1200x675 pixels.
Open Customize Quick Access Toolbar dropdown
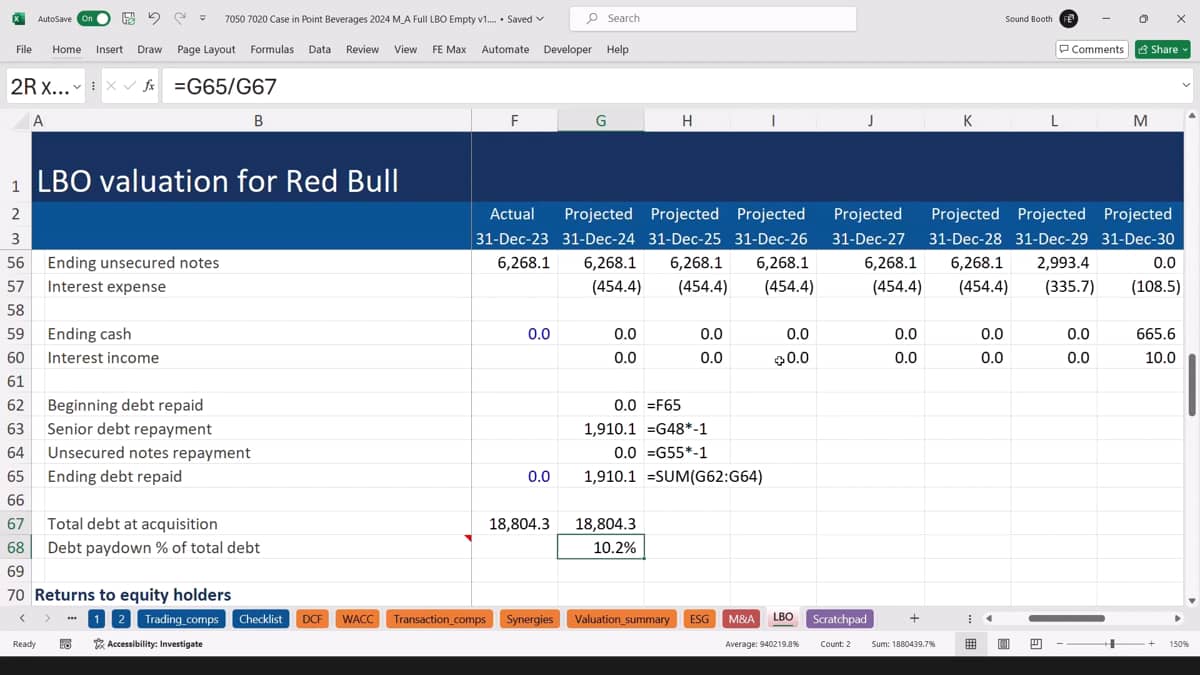[203, 18]
